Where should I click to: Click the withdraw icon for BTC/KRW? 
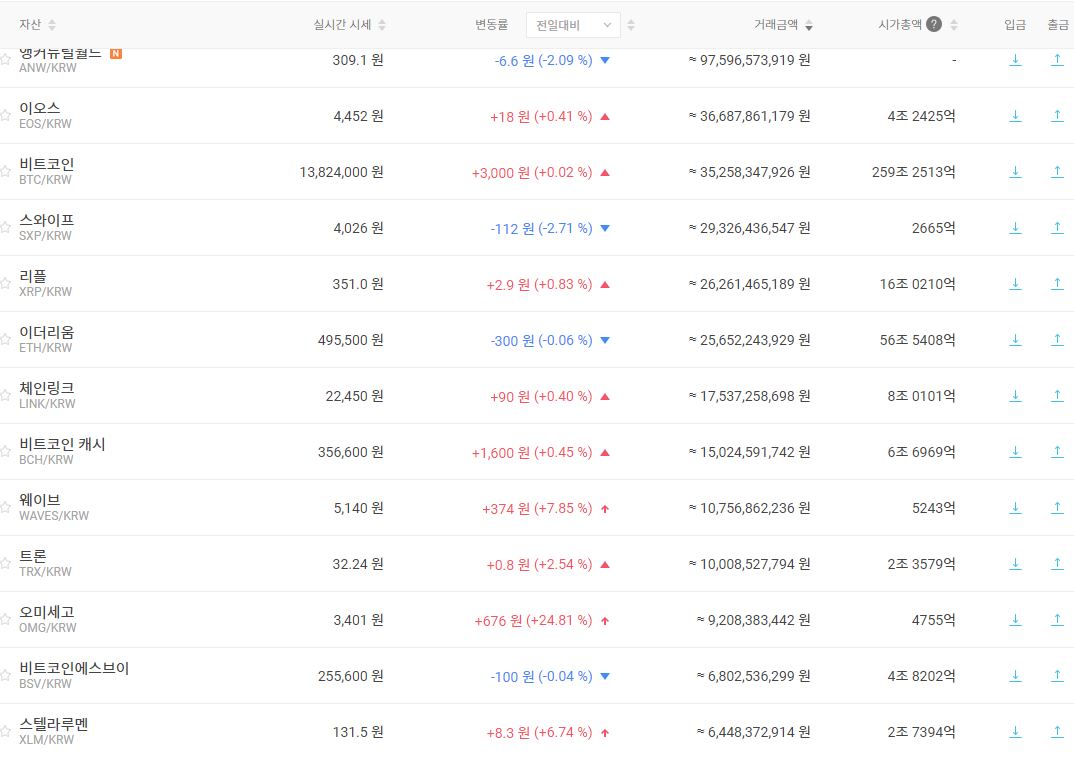(x=1057, y=172)
